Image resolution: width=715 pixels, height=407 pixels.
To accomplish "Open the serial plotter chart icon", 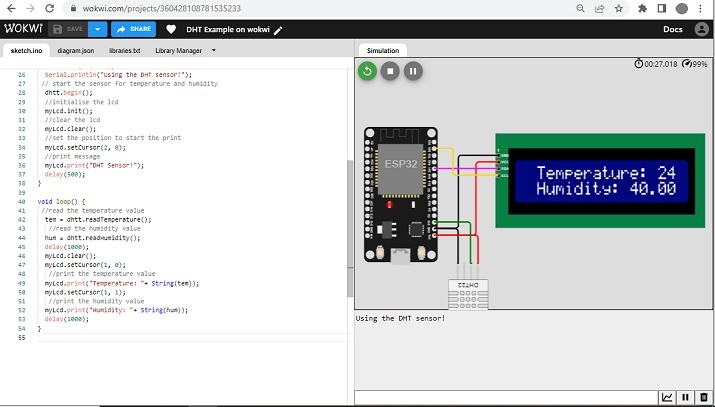I will click(x=667, y=397).
